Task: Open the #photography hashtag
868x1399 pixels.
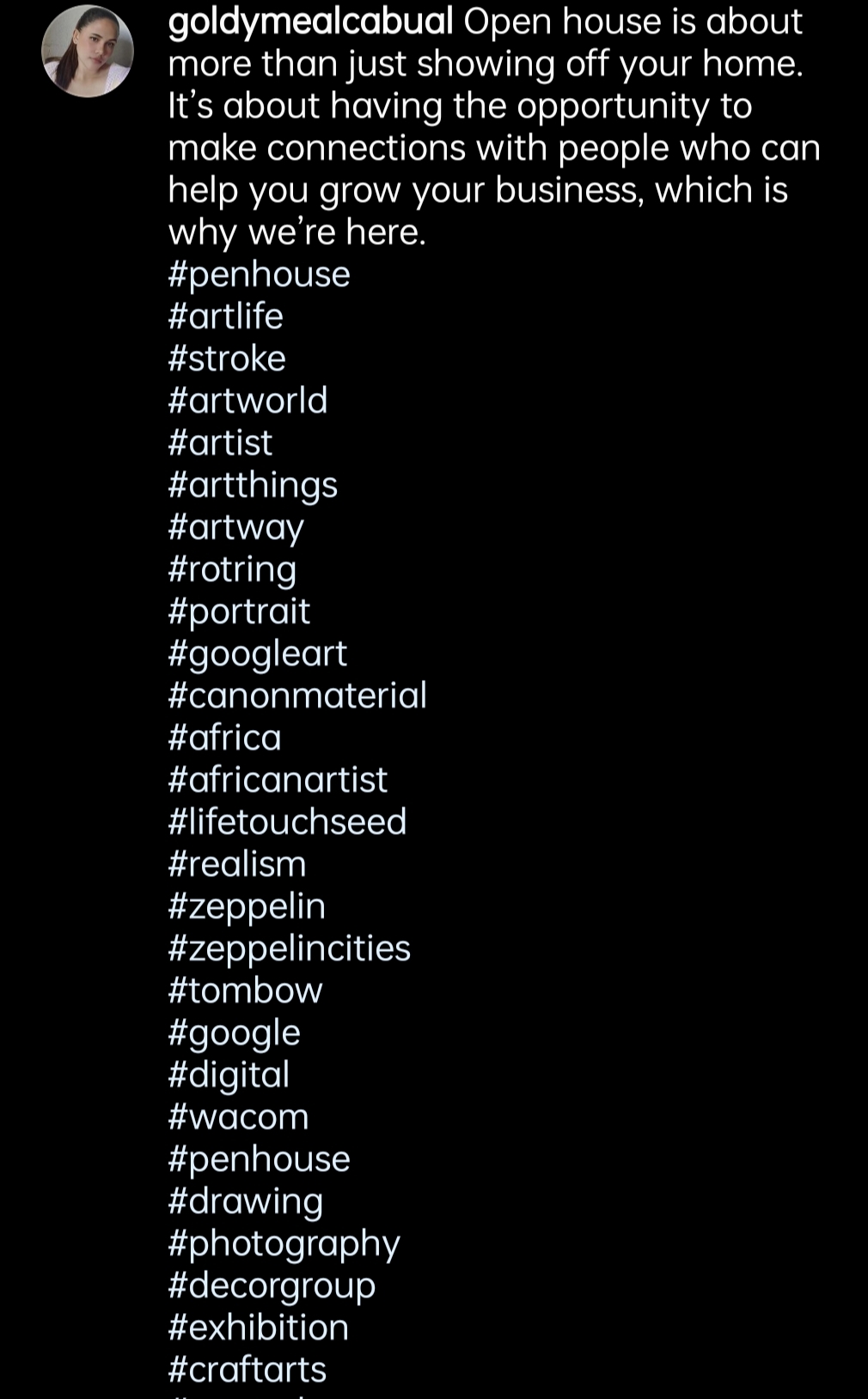Action: (284, 1243)
